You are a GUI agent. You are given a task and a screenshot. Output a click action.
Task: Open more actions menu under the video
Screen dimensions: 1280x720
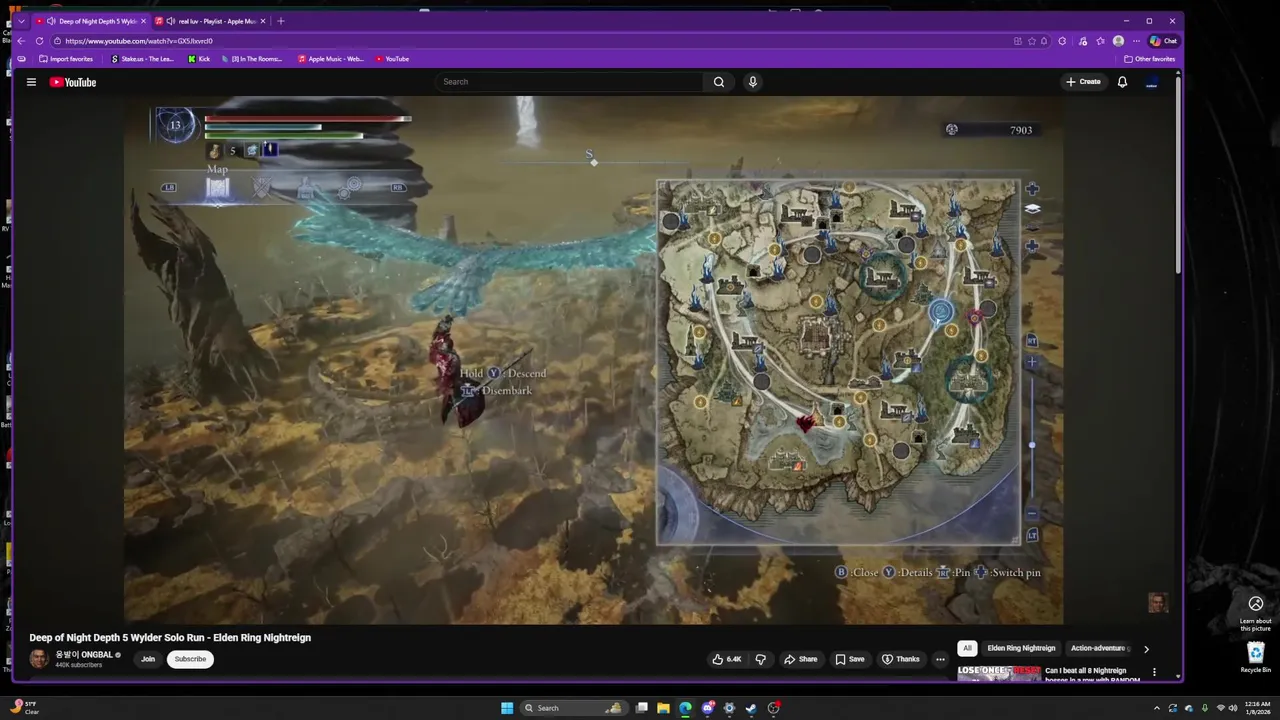point(940,659)
